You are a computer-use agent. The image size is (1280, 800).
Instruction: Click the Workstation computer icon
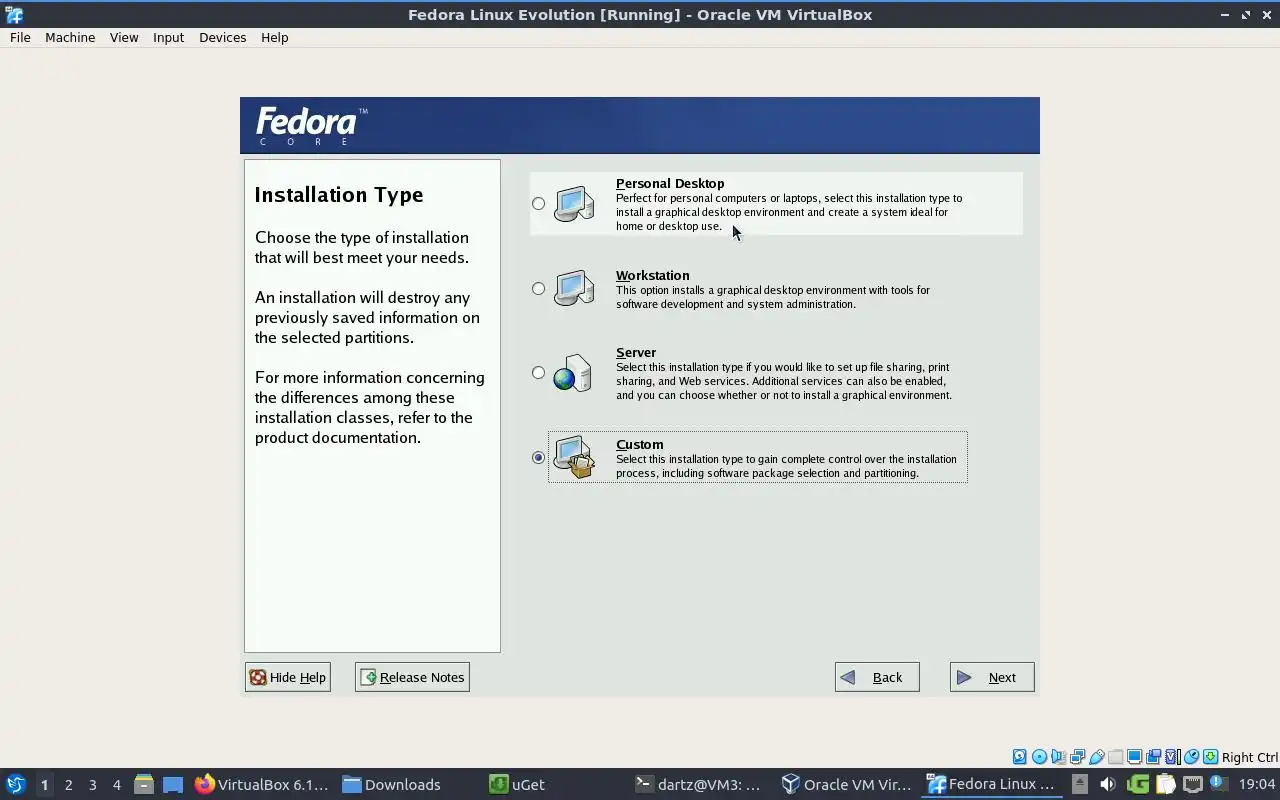[574, 288]
